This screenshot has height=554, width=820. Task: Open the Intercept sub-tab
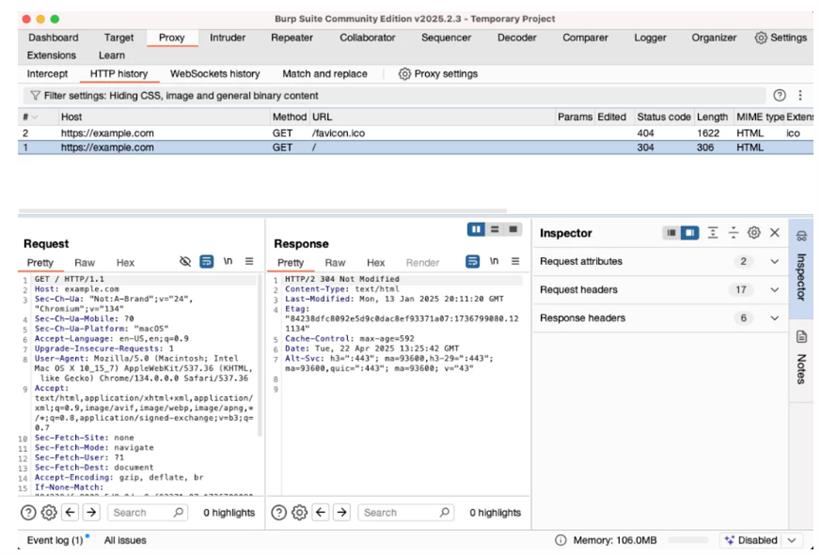(x=48, y=74)
